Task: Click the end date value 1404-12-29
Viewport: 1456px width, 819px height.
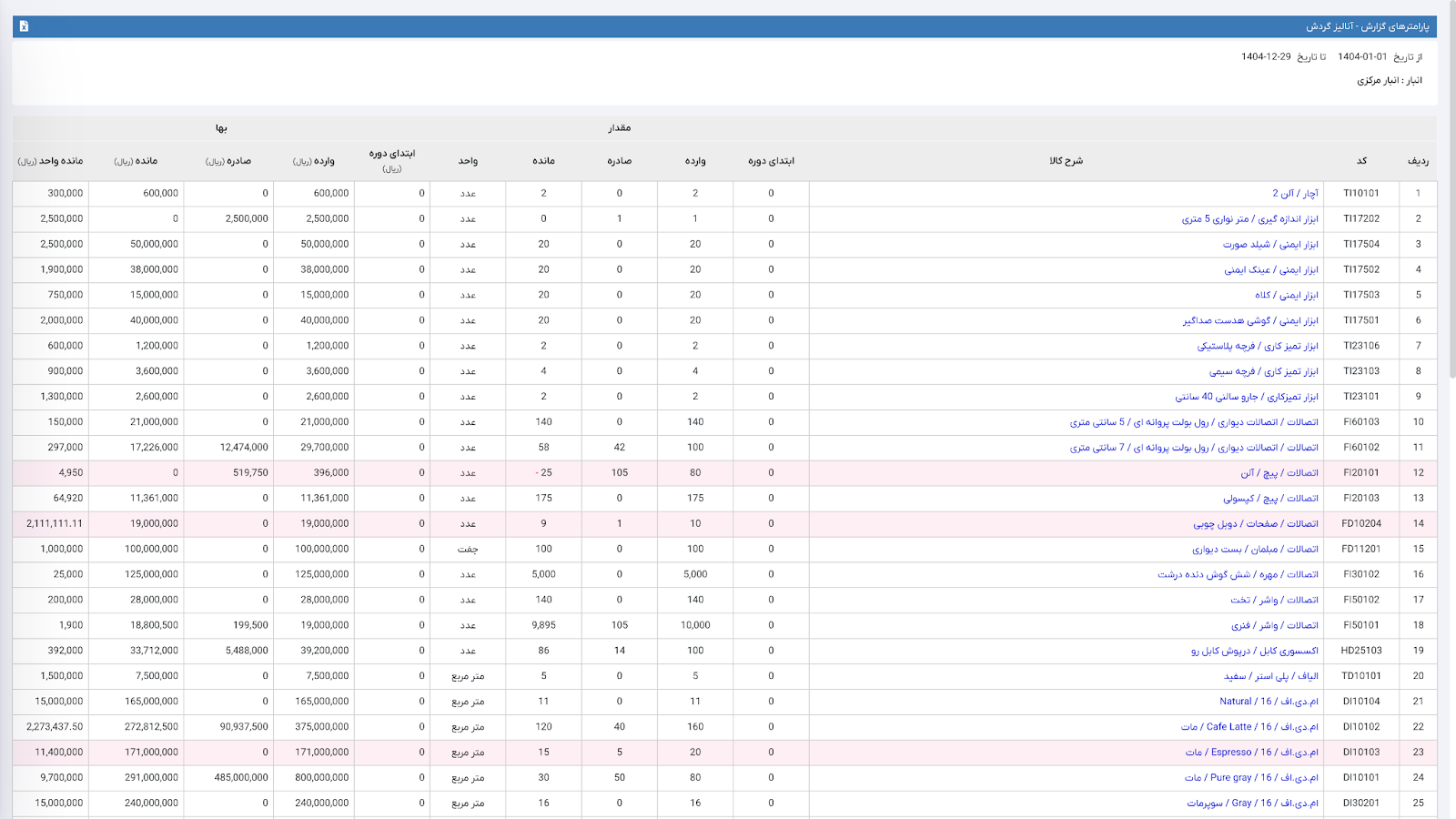Action: 1266,56
